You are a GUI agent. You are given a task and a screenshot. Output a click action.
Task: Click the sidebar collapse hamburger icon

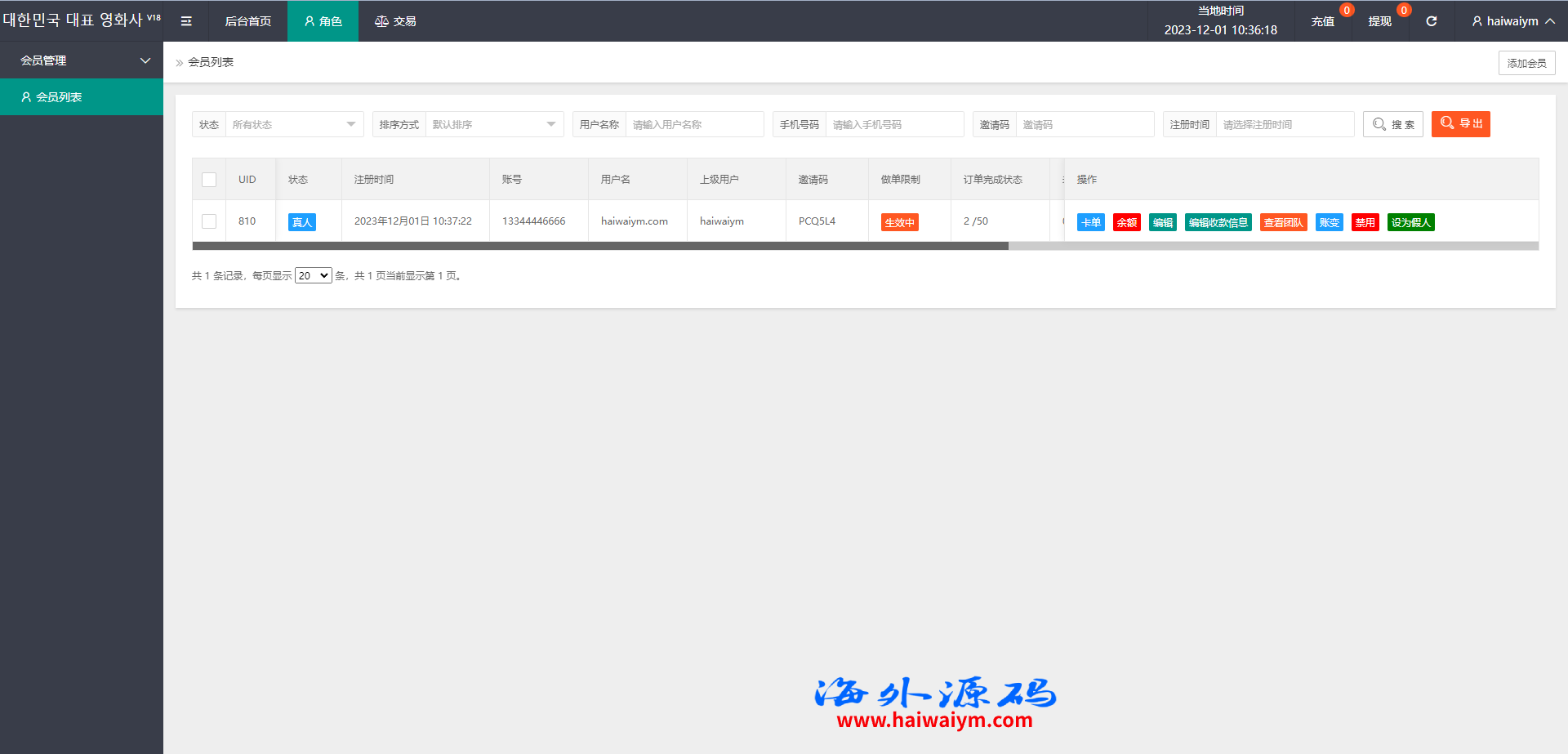(x=186, y=21)
